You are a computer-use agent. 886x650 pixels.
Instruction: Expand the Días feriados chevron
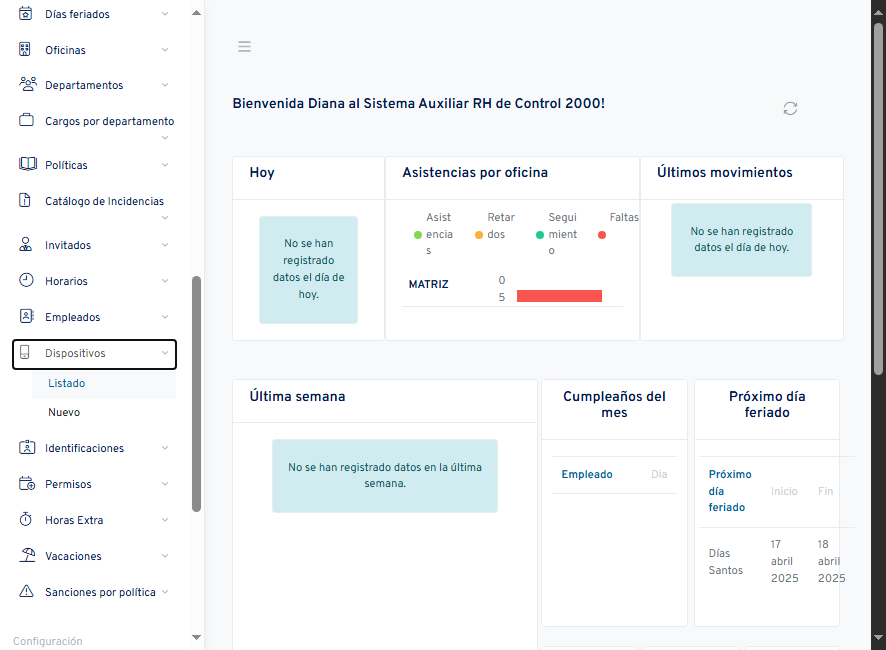[165, 14]
